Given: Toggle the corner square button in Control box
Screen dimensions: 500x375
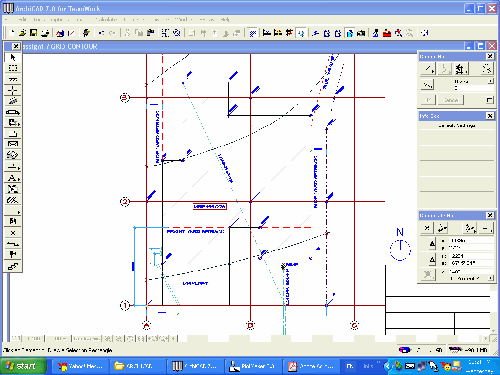Looking at the screenshot, I should [x=489, y=100].
